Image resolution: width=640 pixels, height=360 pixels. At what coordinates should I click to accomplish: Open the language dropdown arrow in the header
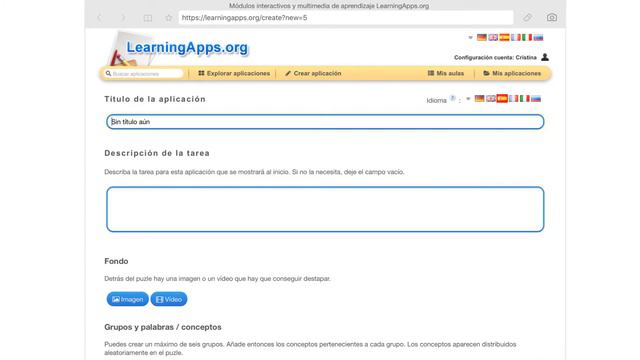point(470,38)
